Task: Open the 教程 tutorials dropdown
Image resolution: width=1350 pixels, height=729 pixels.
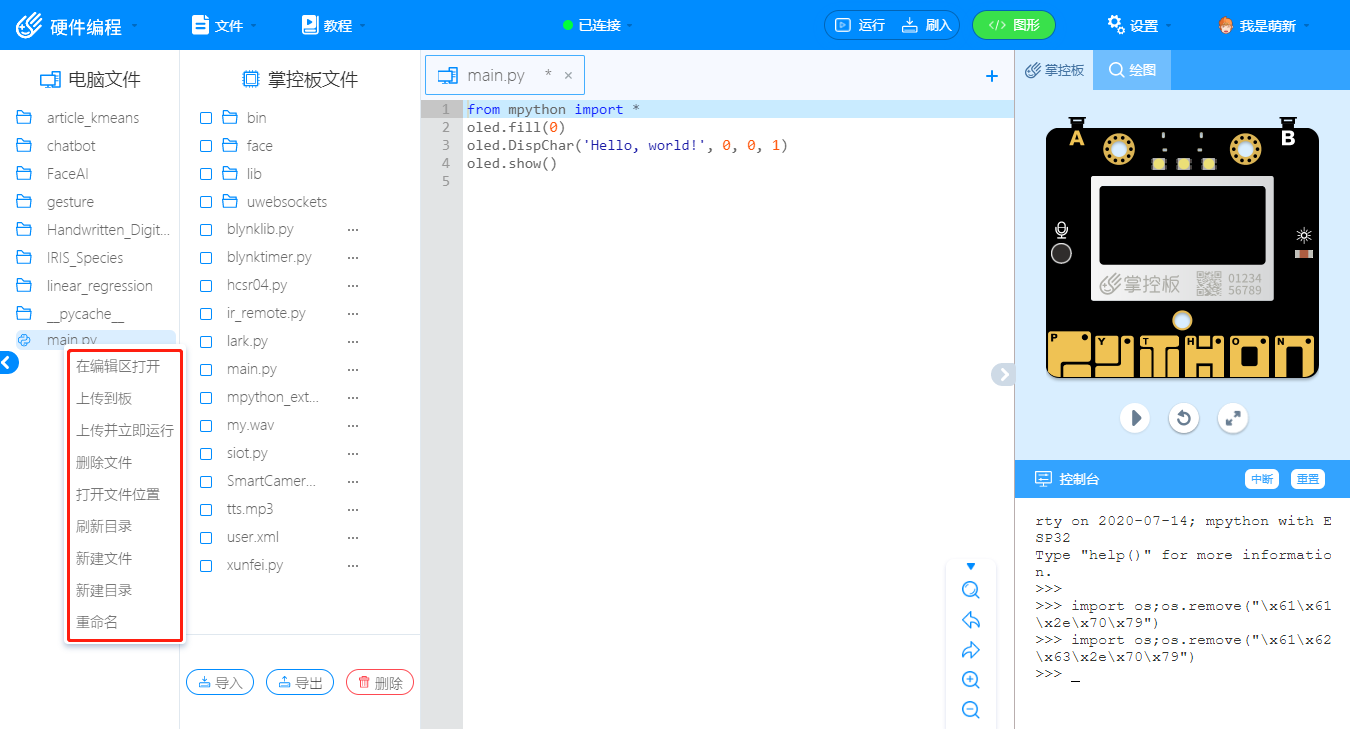Action: point(334,26)
